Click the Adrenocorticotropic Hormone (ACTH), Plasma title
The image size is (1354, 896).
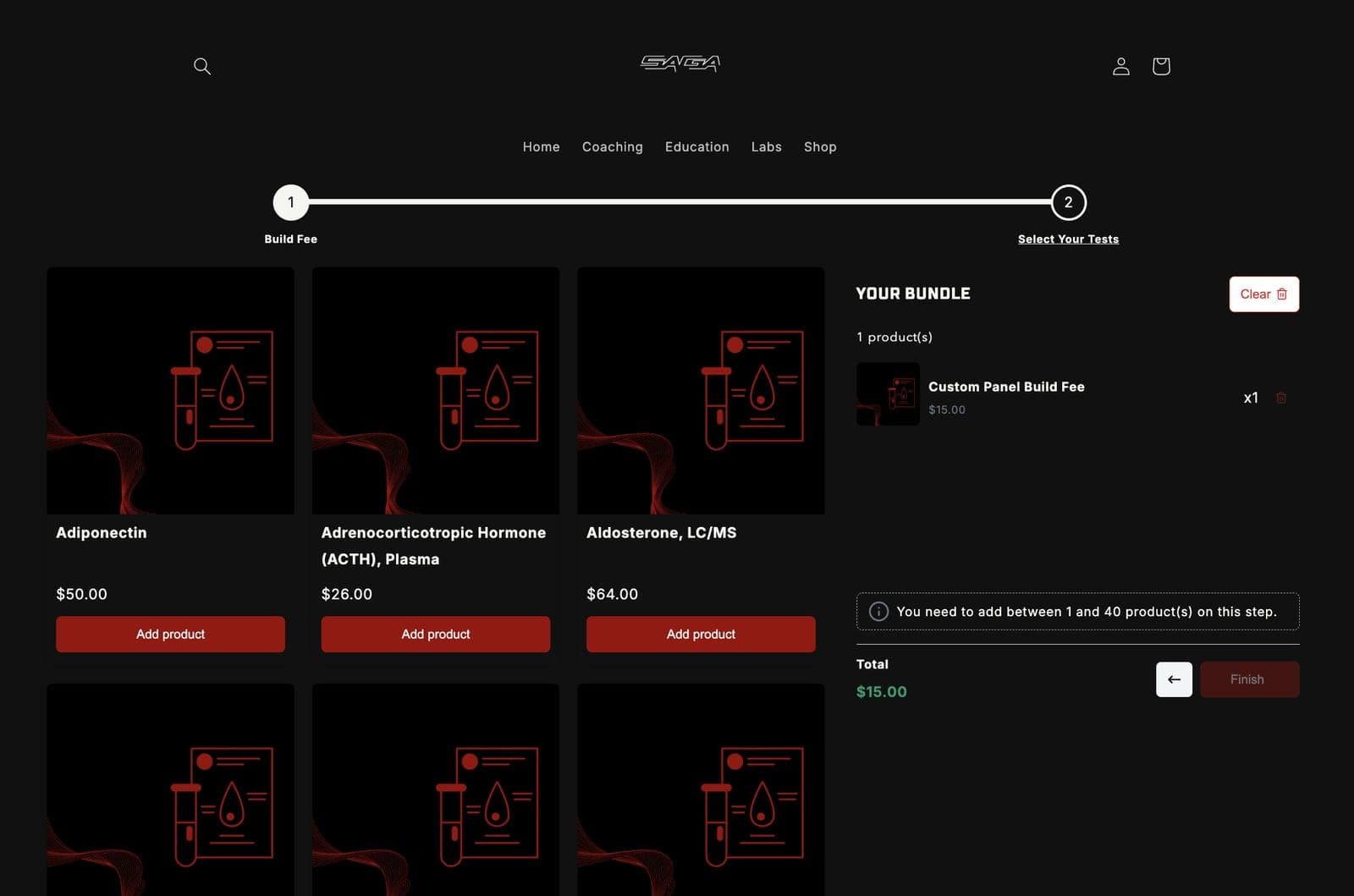pos(433,546)
